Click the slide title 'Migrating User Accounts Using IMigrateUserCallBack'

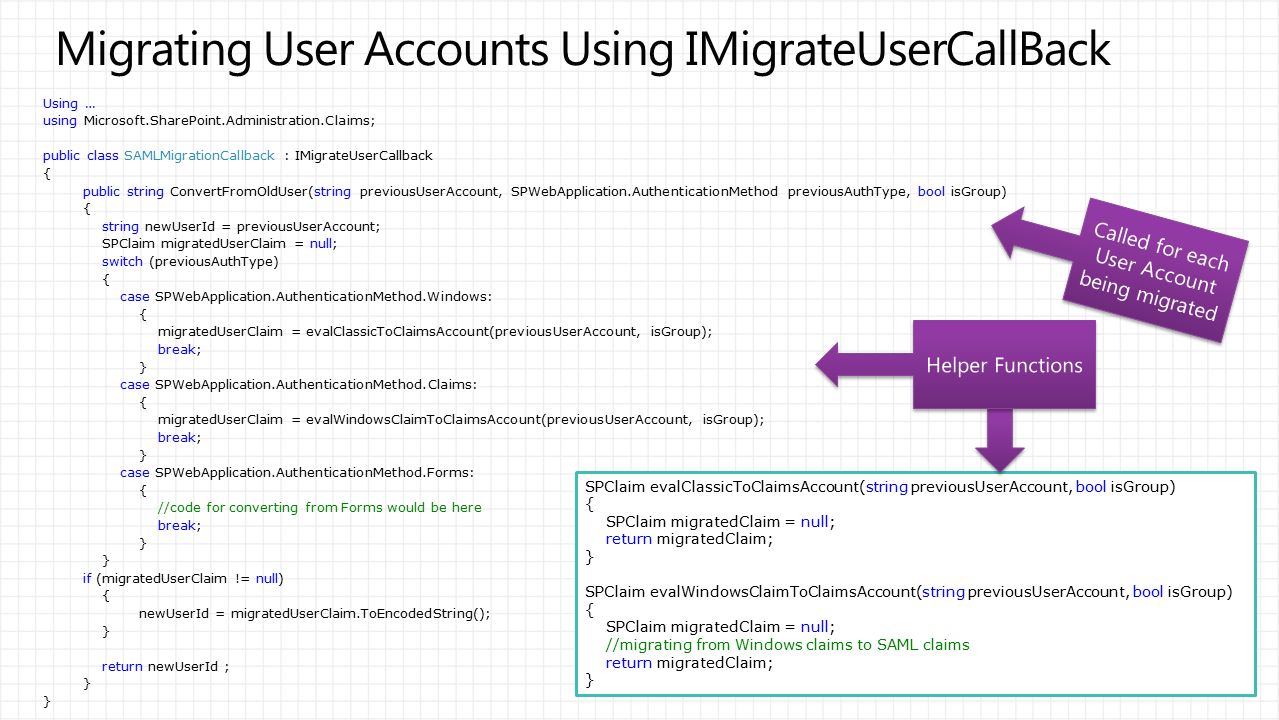click(582, 50)
